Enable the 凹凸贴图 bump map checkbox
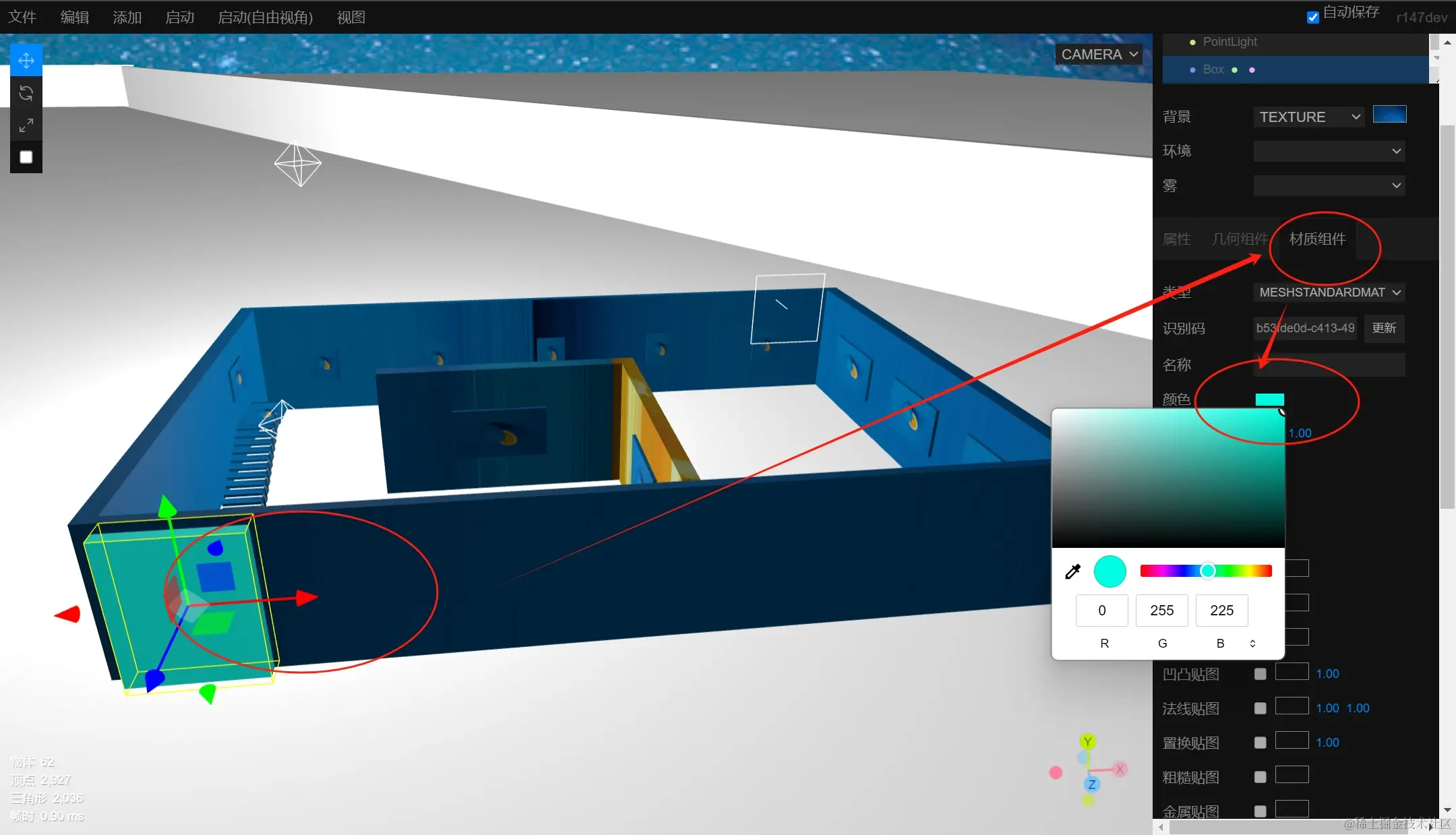 (x=1260, y=674)
